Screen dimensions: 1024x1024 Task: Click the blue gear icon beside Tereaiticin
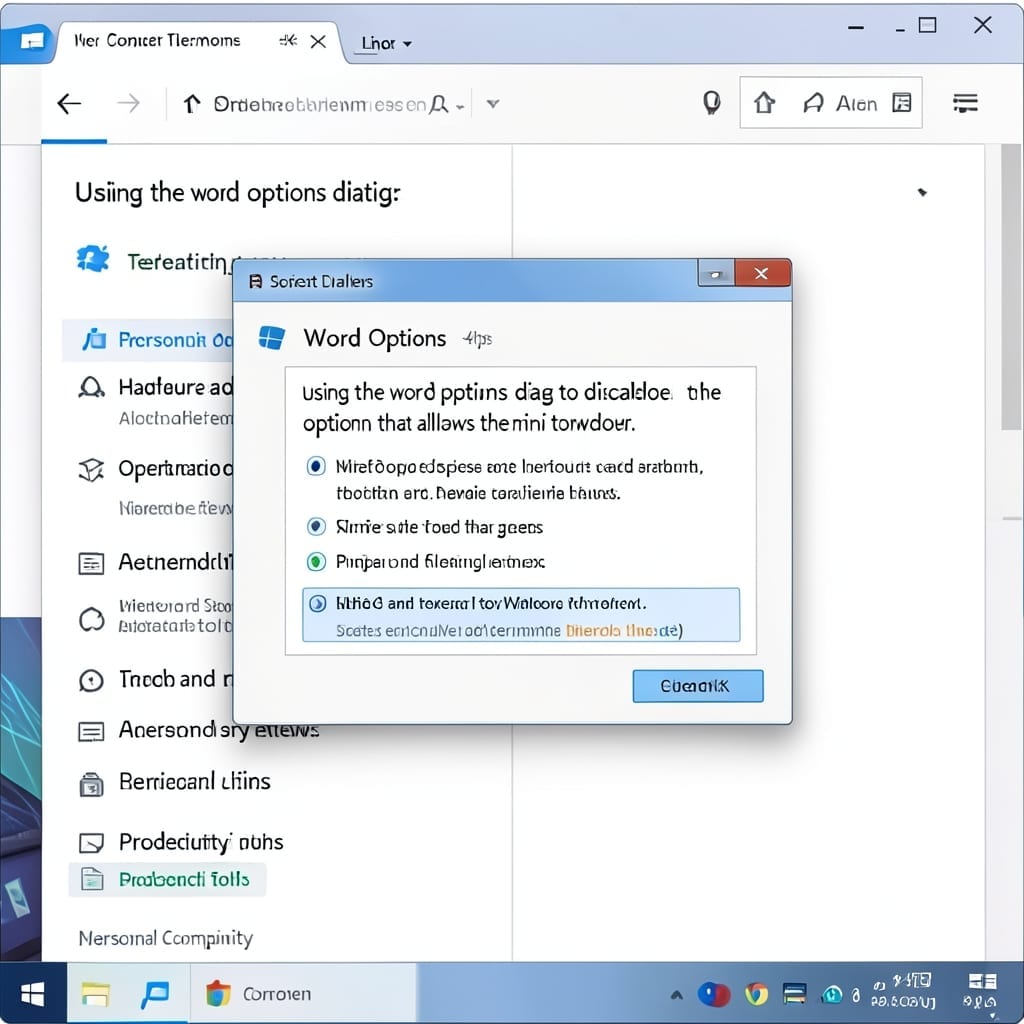coord(93,259)
